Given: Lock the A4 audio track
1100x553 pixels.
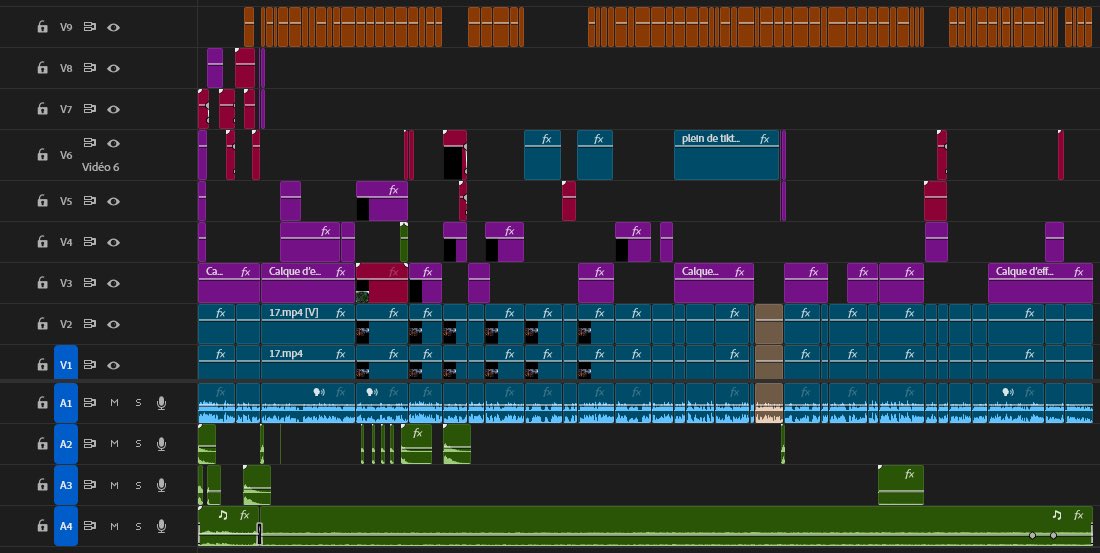Looking at the screenshot, I should 43,526.
